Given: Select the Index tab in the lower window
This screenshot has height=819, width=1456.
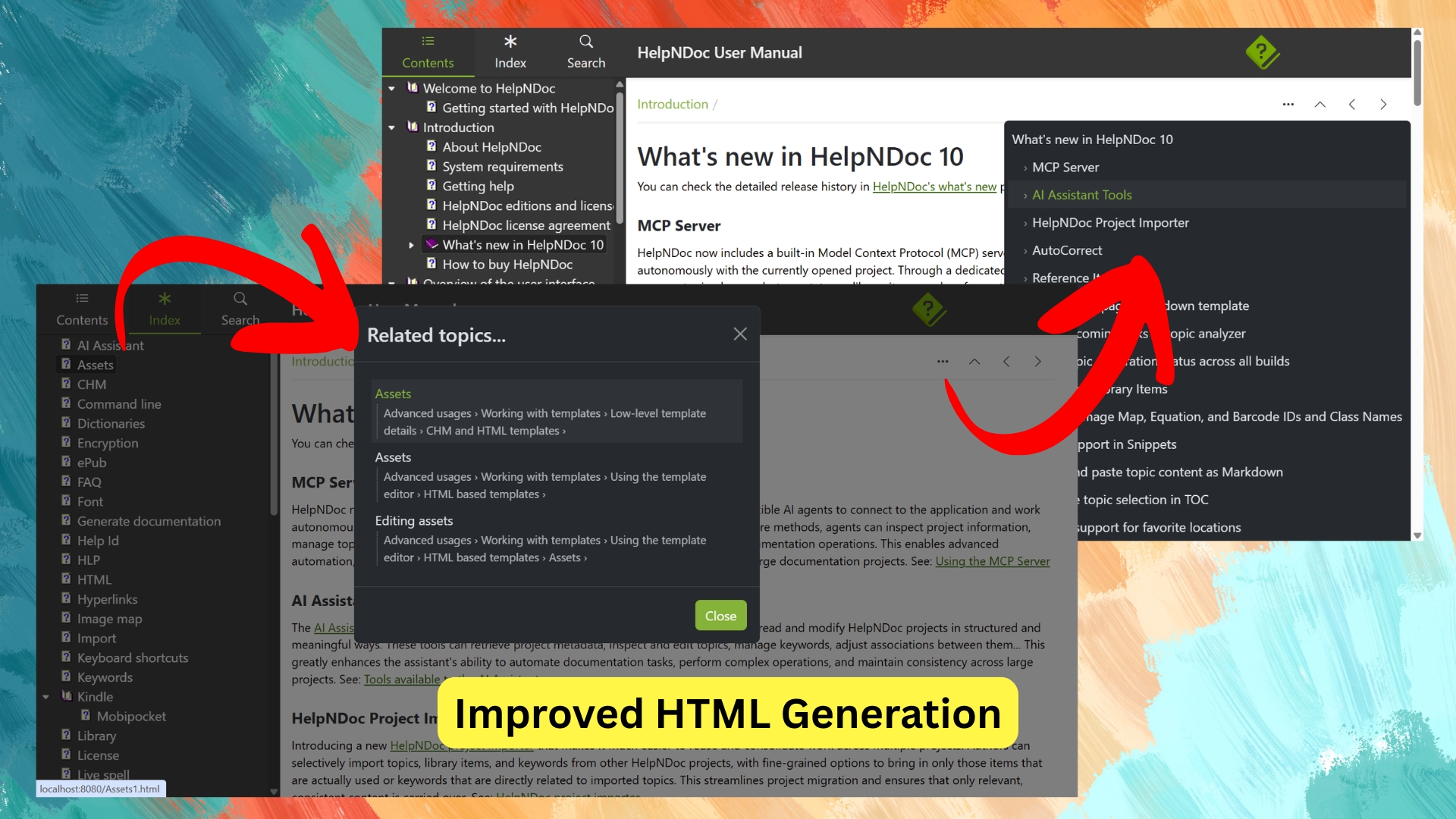Looking at the screenshot, I should [x=165, y=309].
